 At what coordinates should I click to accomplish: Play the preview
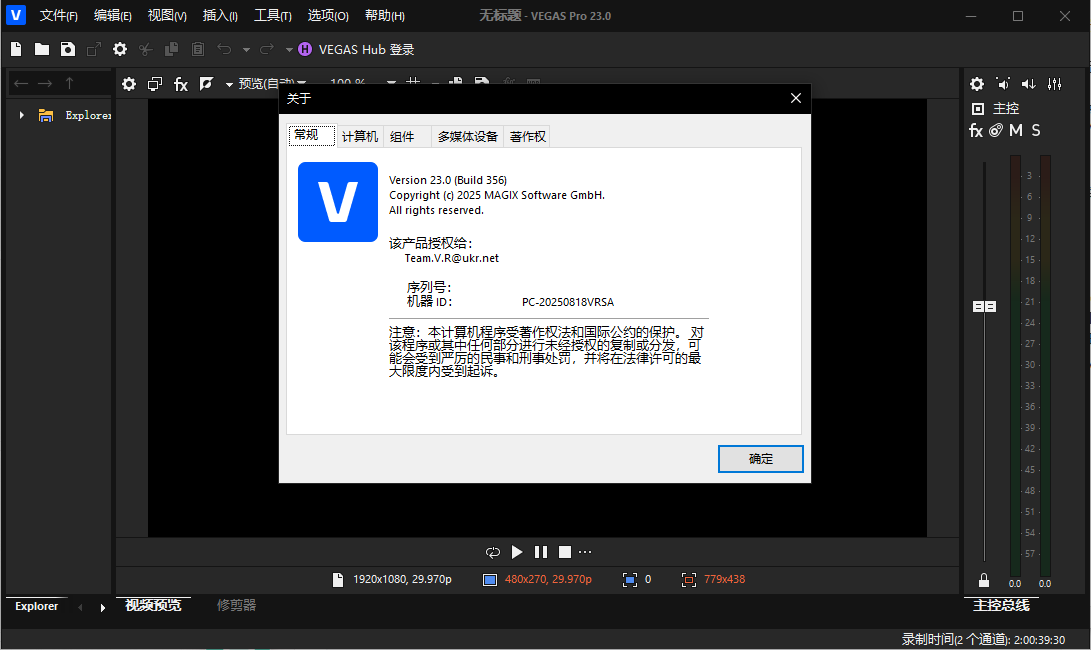point(517,552)
